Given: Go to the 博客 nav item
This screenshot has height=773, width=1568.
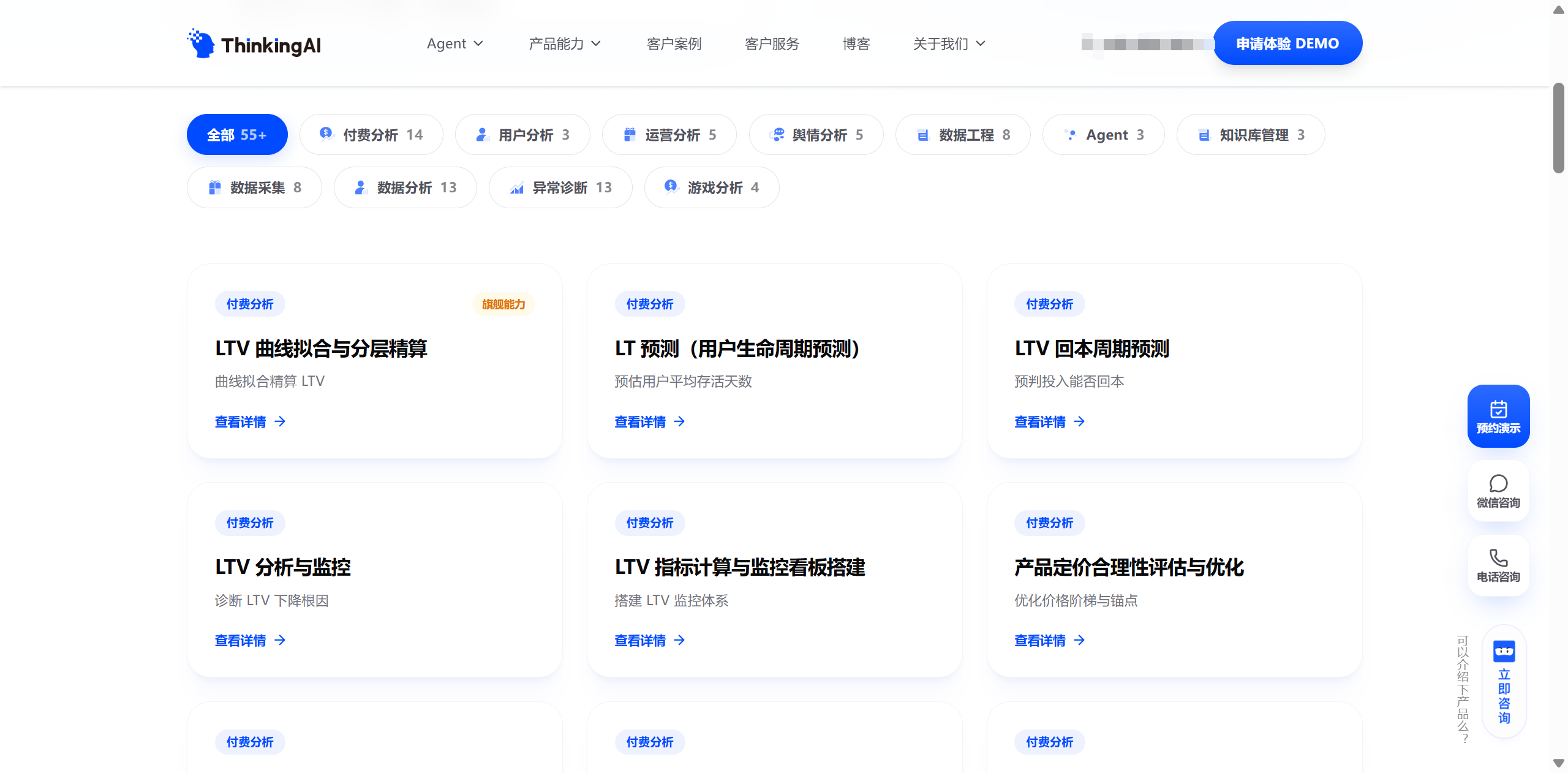Looking at the screenshot, I should [856, 43].
